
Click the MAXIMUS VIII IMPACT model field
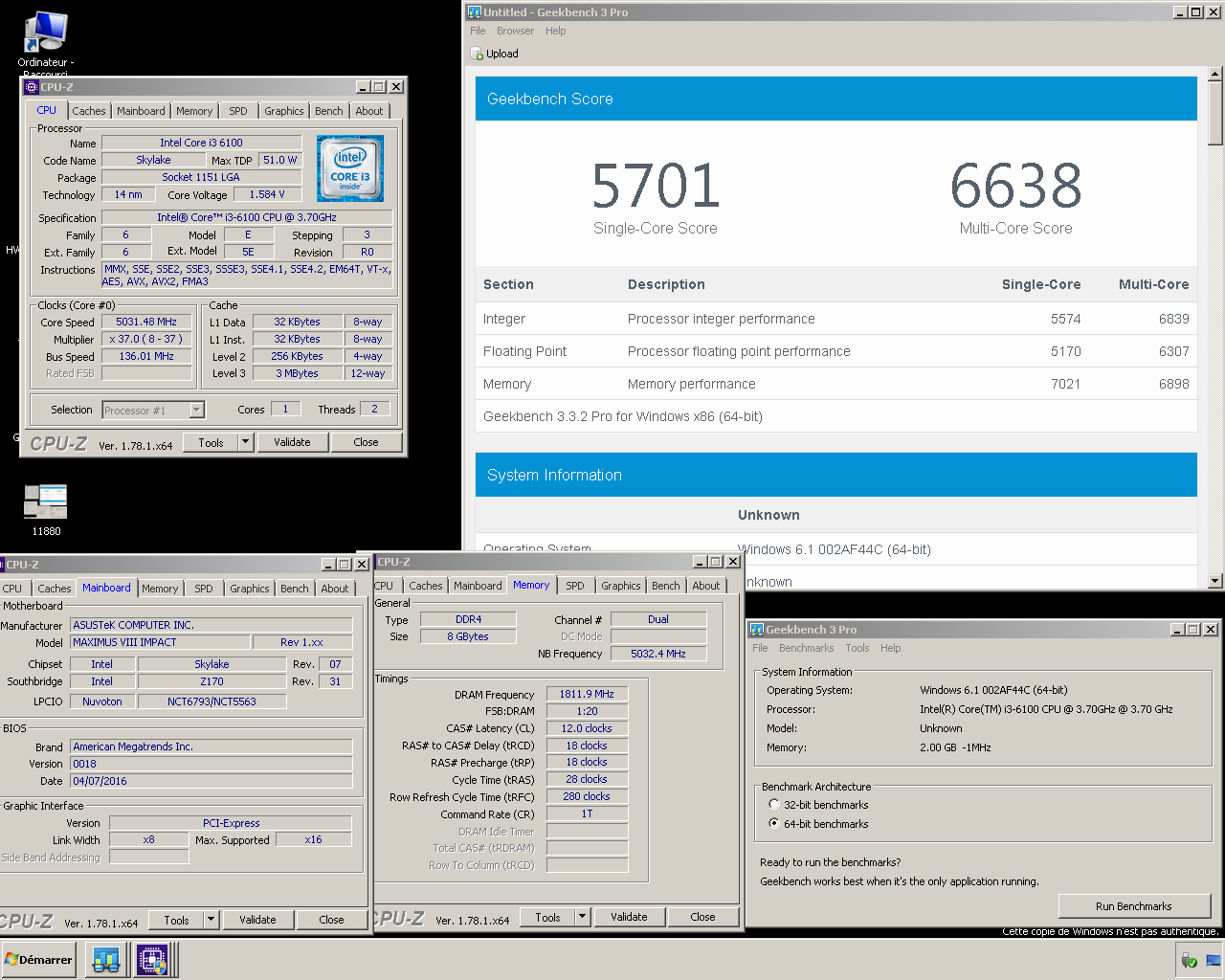(x=160, y=642)
